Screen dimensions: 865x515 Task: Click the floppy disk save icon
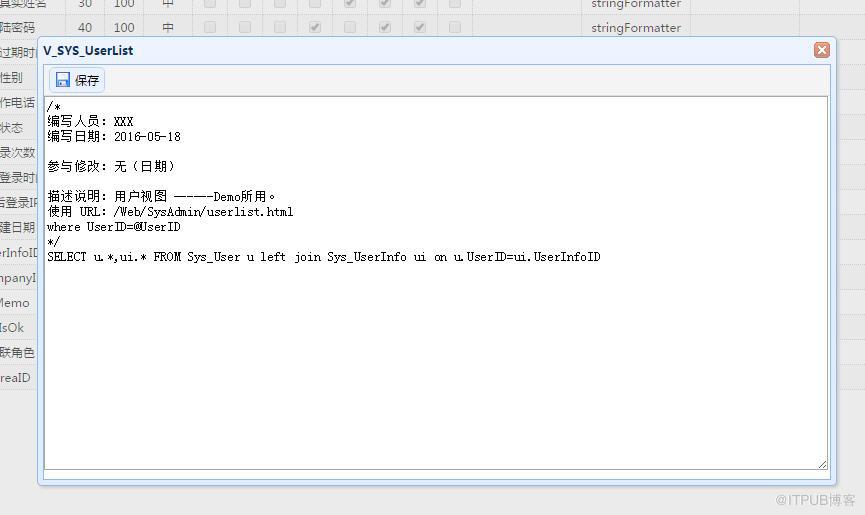coord(63,80)
